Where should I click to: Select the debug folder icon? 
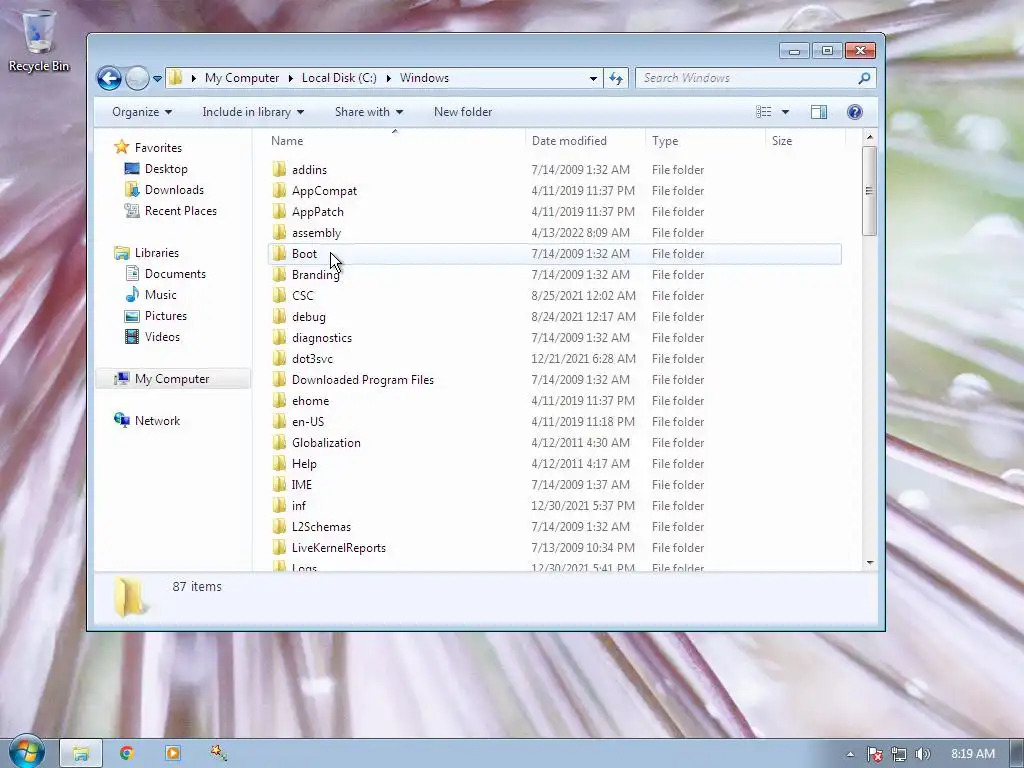click(280, 317)
